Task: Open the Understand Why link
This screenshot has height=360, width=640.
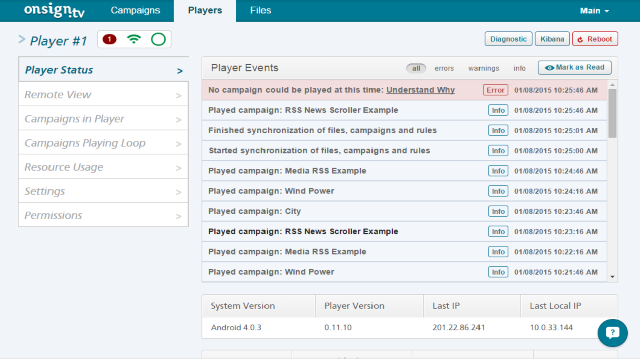Action: click(420, 90)
